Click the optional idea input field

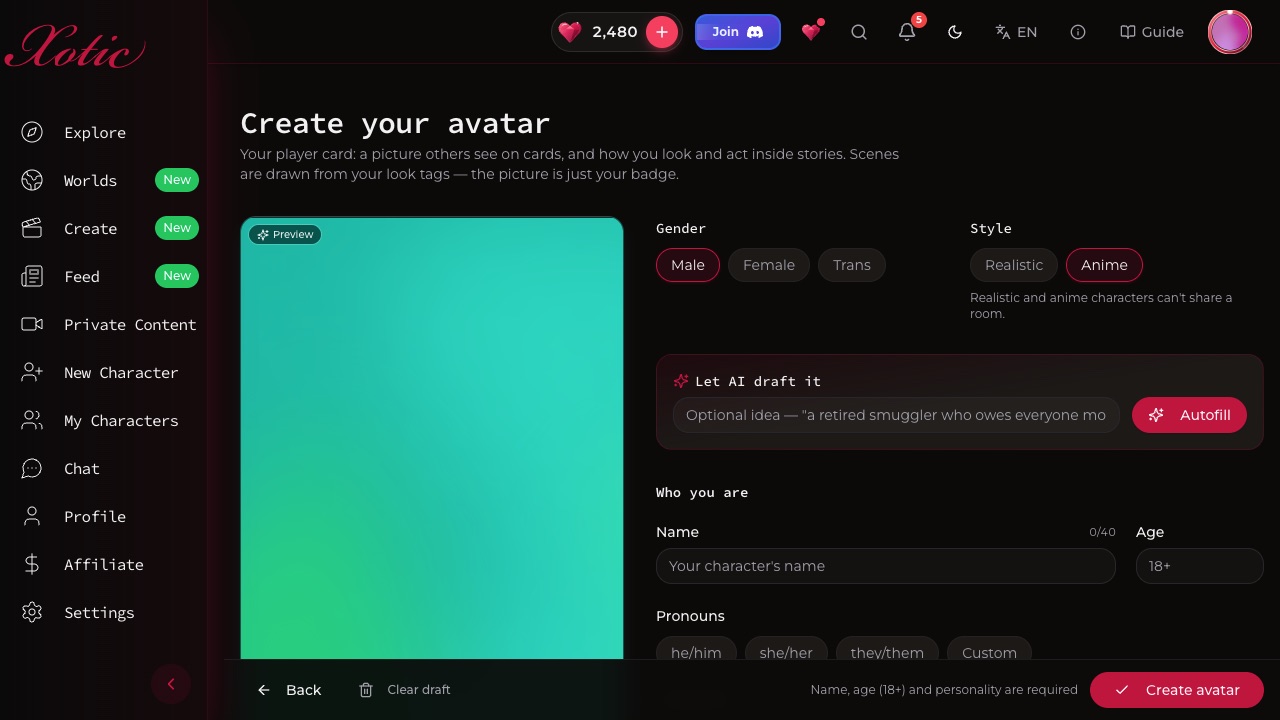pyautogui.click(x=896, y=415)
